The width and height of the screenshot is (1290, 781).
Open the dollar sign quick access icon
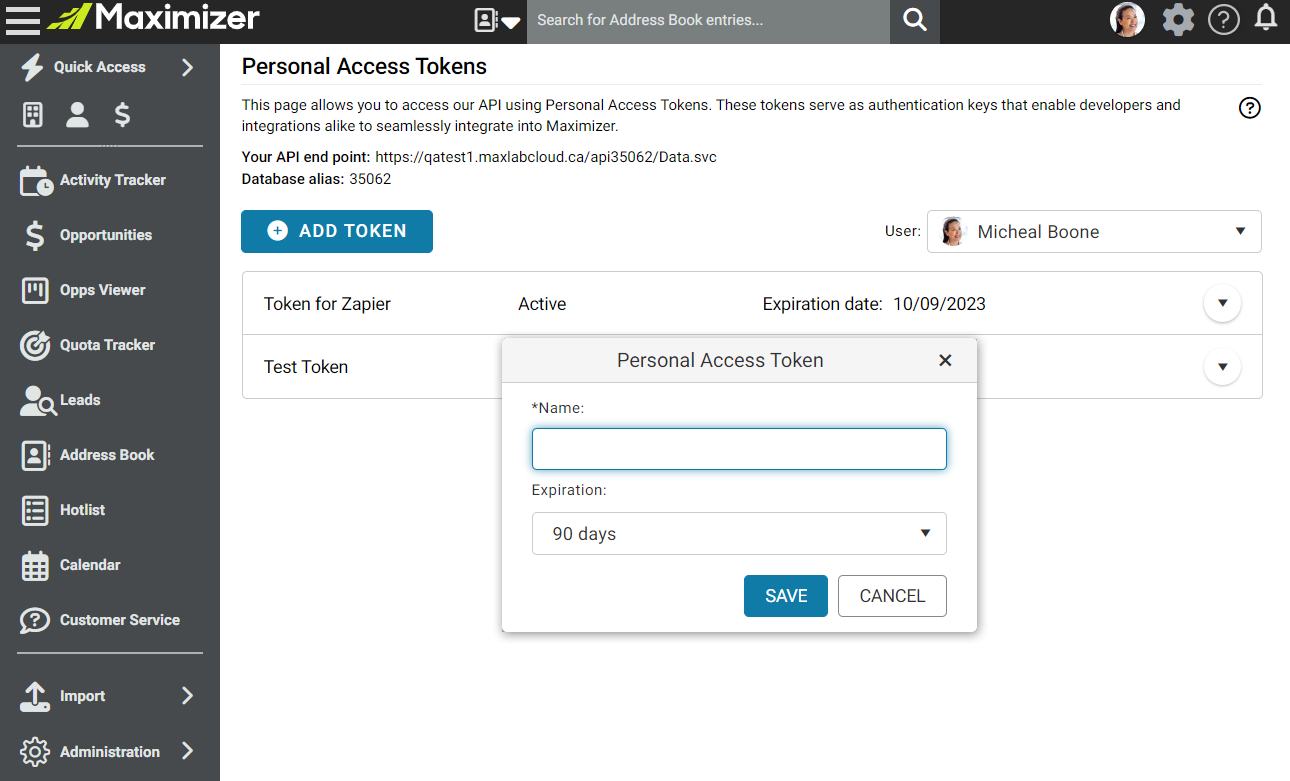tap(122, 115)
